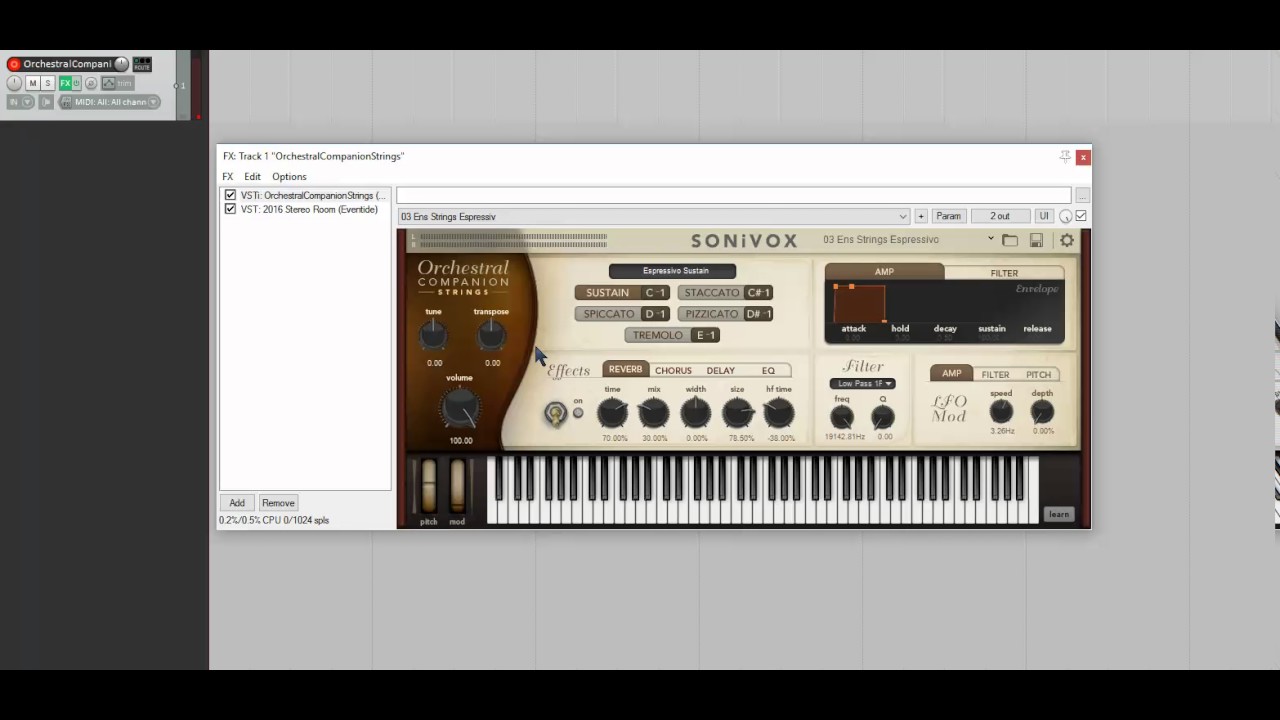
Task: Click the FX comment text field
Action: pyautogui.click(x=734, y=195)
